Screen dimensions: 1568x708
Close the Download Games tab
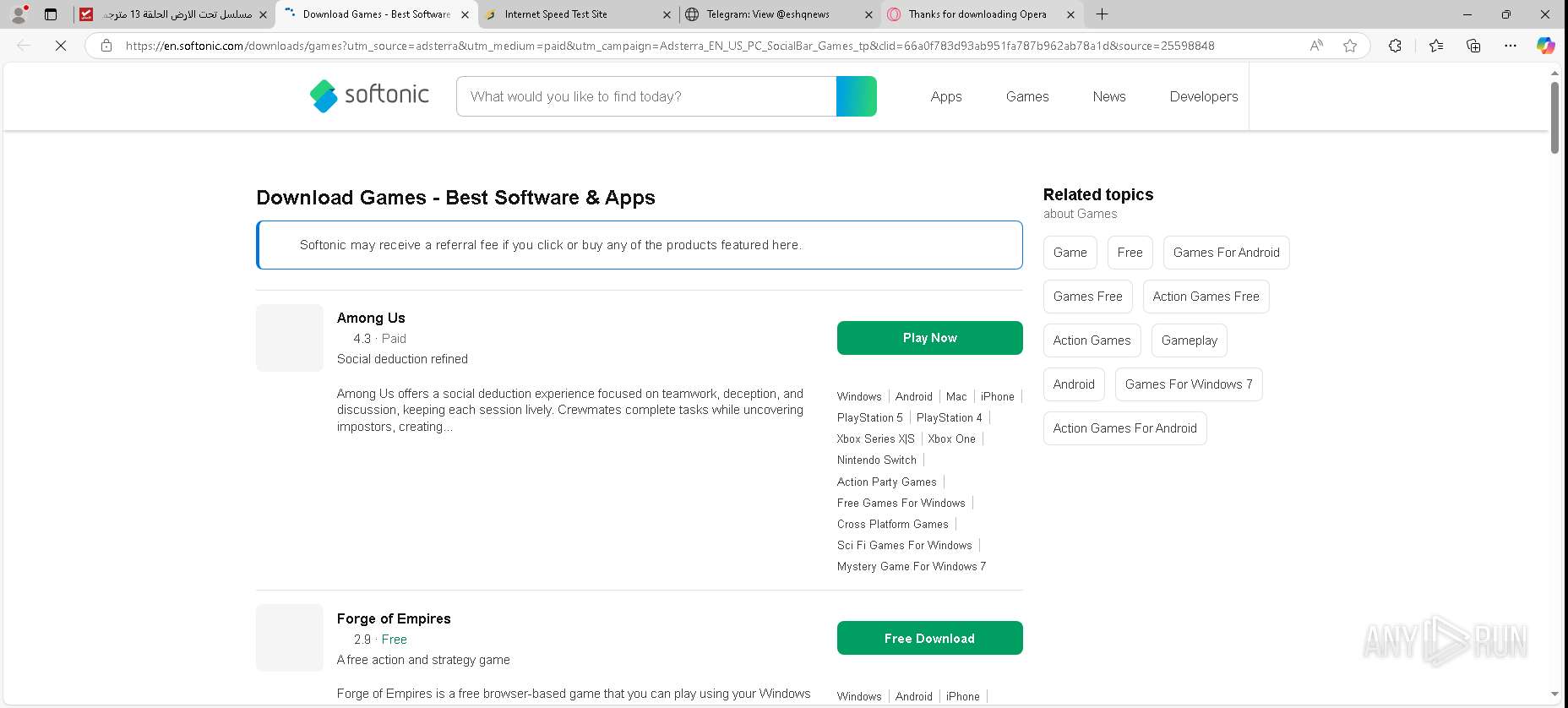pyautogui.click(x=465, y=14)
